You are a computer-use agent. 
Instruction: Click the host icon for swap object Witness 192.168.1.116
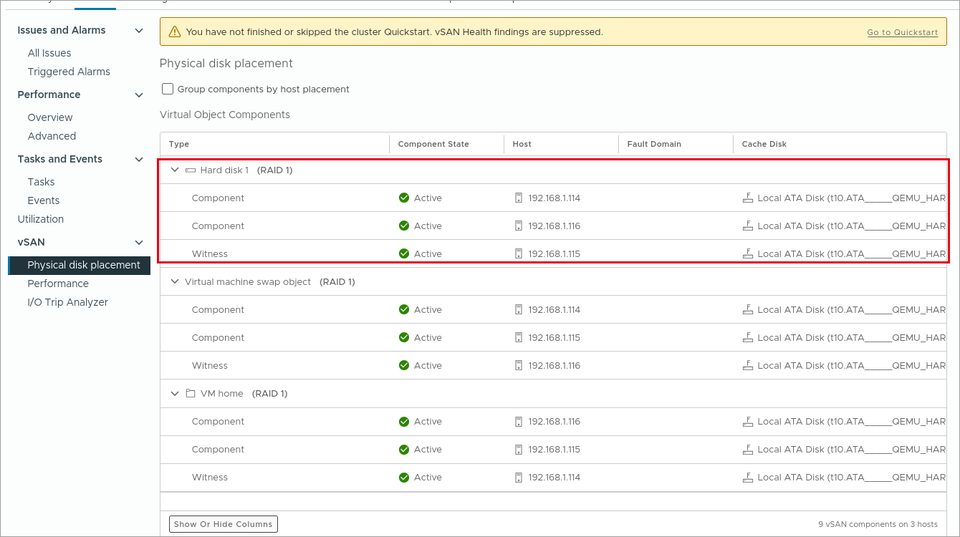[519, 366]
